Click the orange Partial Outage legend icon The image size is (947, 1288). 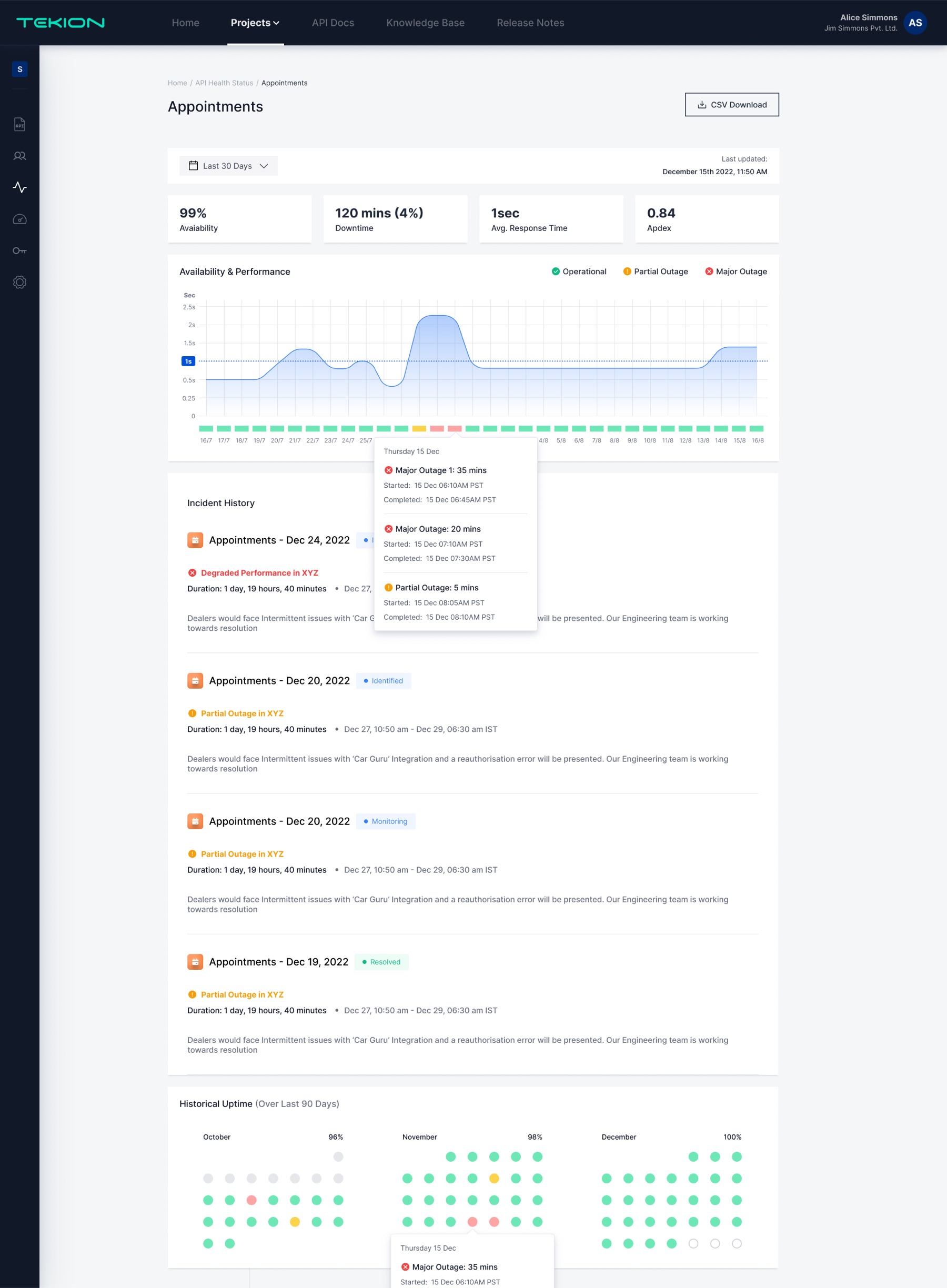point(627,271)
